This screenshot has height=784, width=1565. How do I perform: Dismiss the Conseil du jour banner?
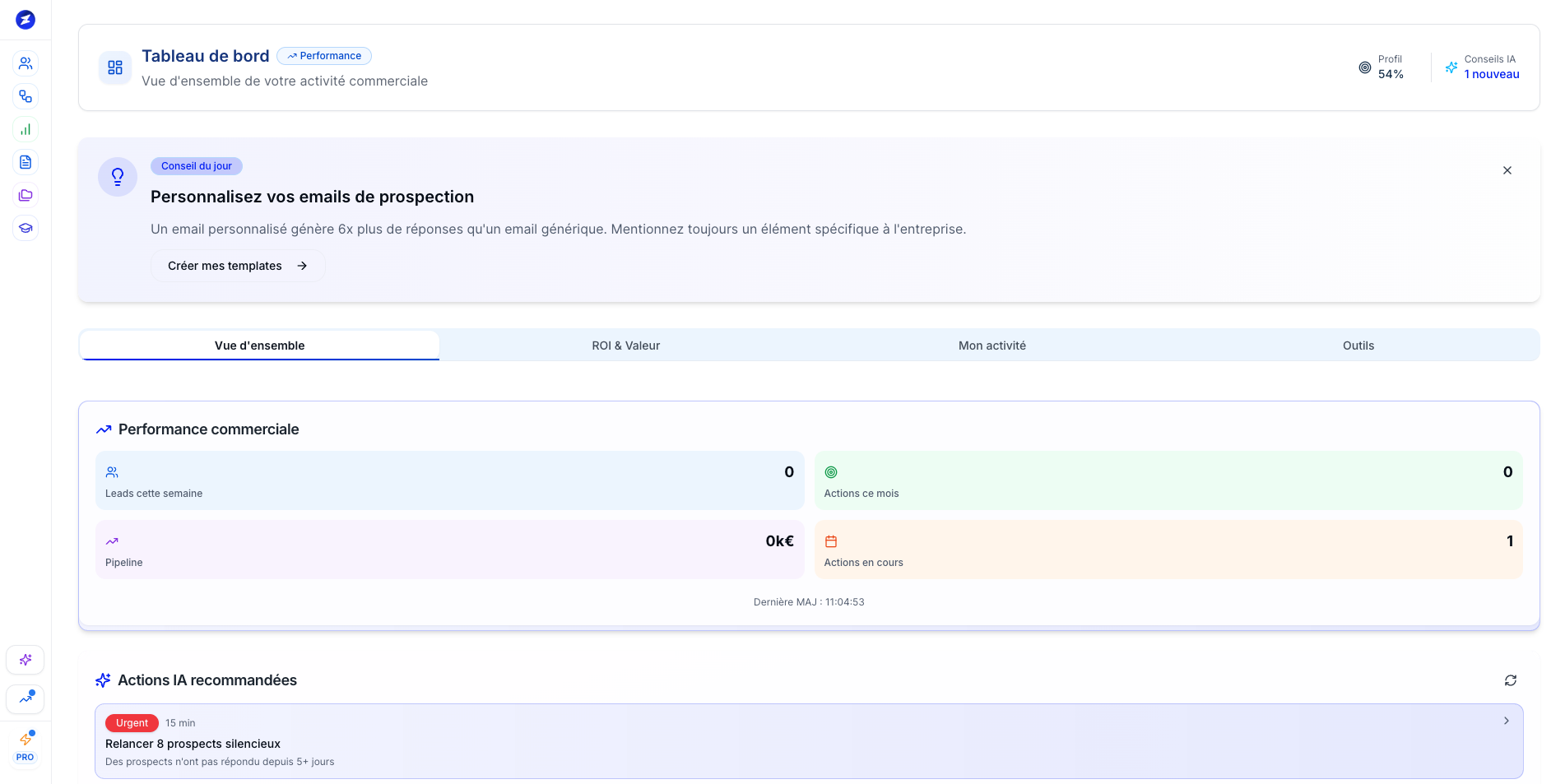1507,170
